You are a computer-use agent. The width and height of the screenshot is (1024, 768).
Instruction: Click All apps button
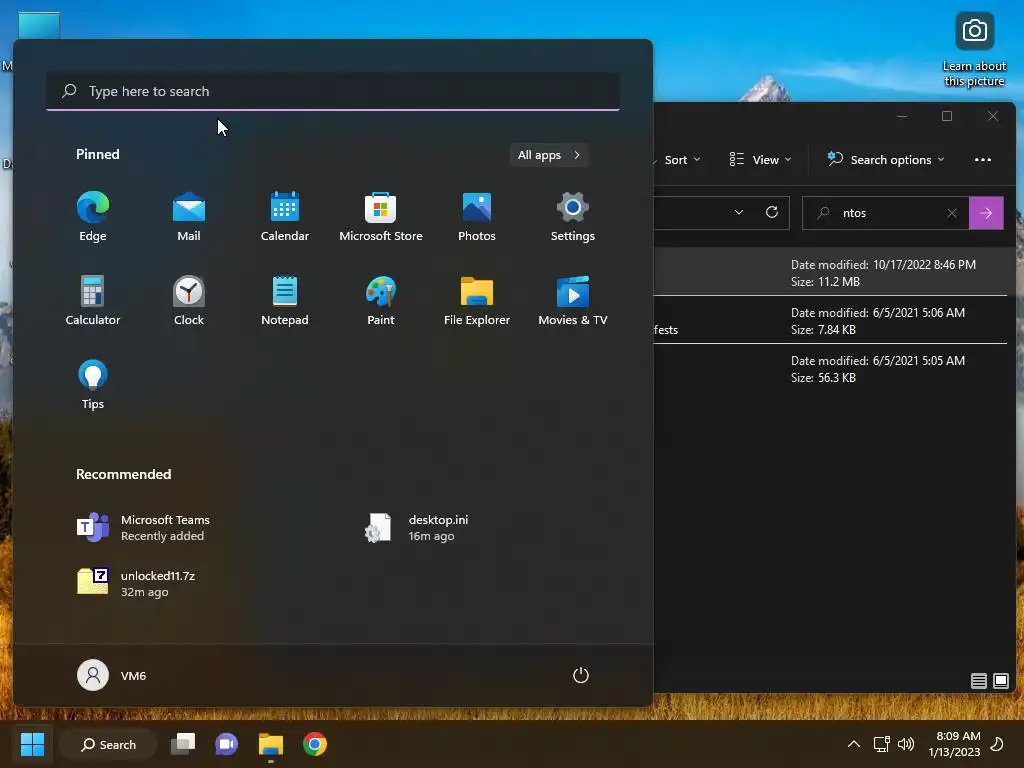tap(549, 155)
